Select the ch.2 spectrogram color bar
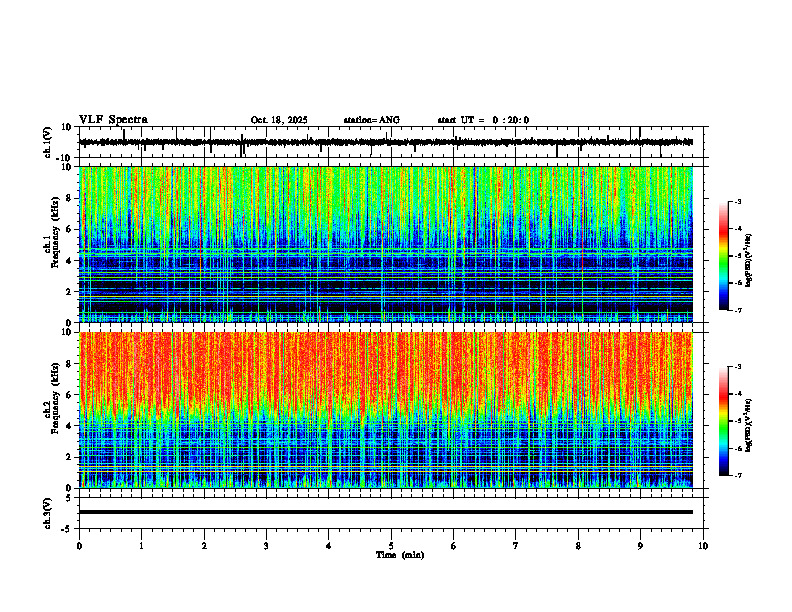The image size is (792, 612). 723,421
